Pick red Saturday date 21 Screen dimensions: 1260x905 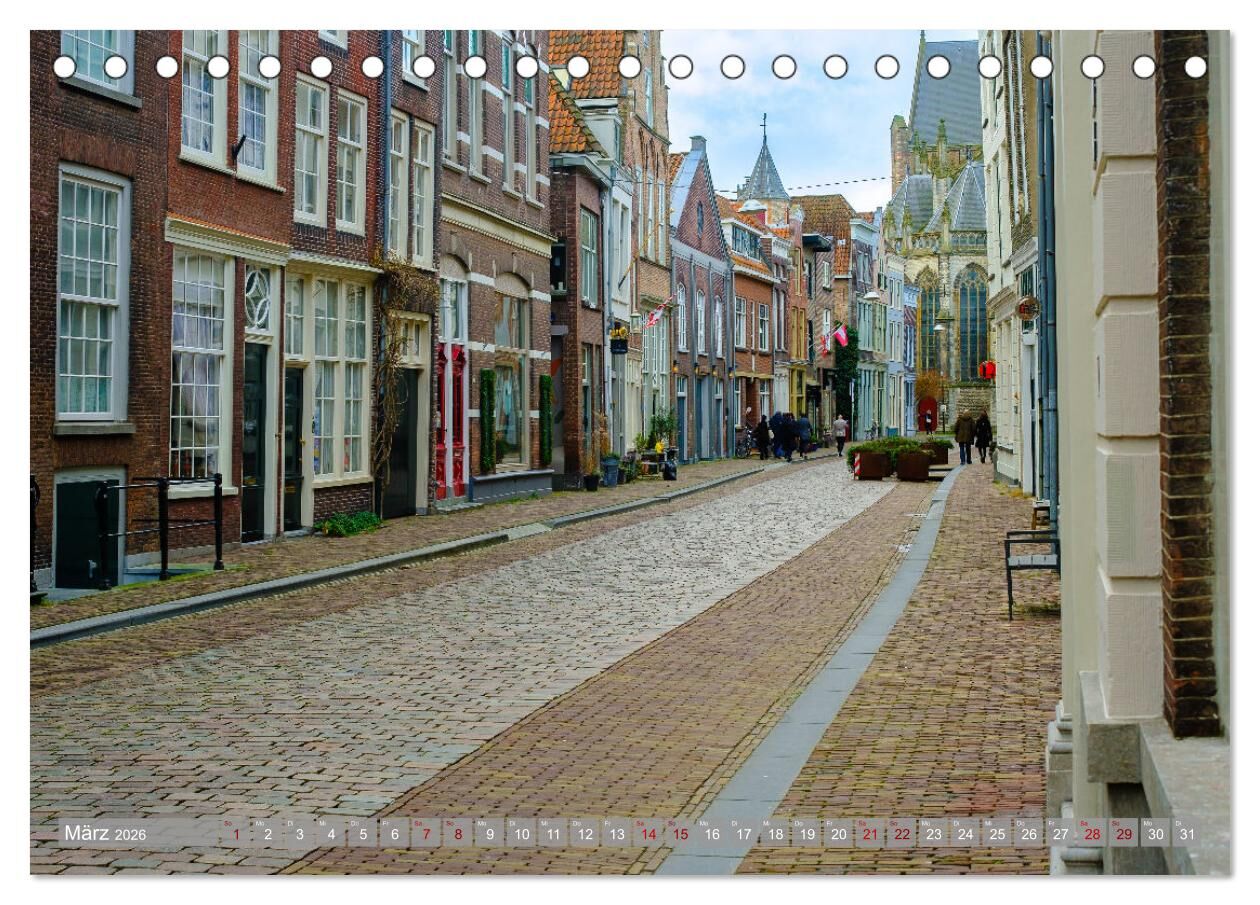click(870, 833)
